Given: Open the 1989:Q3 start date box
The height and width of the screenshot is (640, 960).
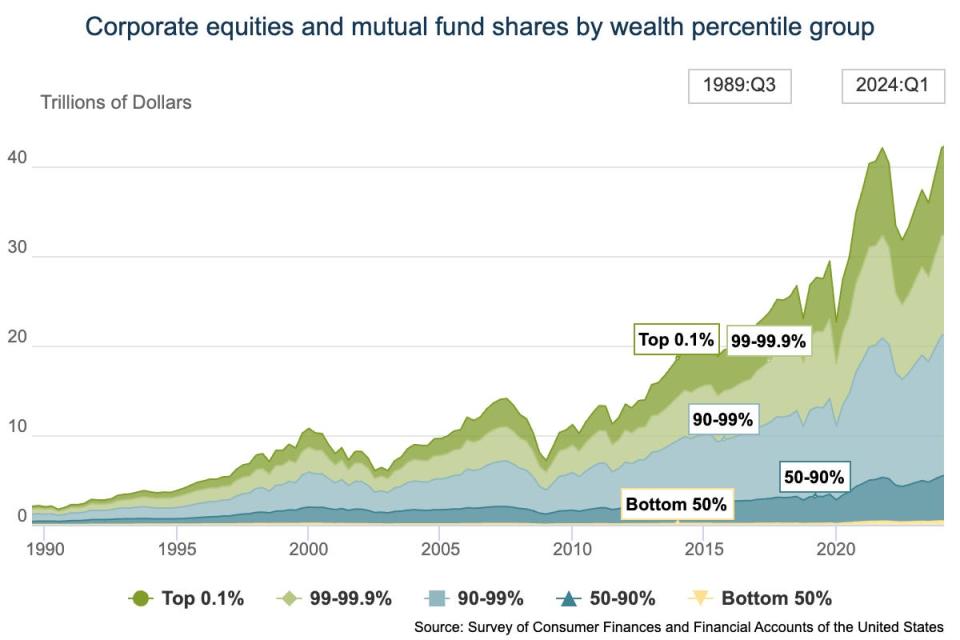Looking at the screenshot, I should [x=739, y=86].
